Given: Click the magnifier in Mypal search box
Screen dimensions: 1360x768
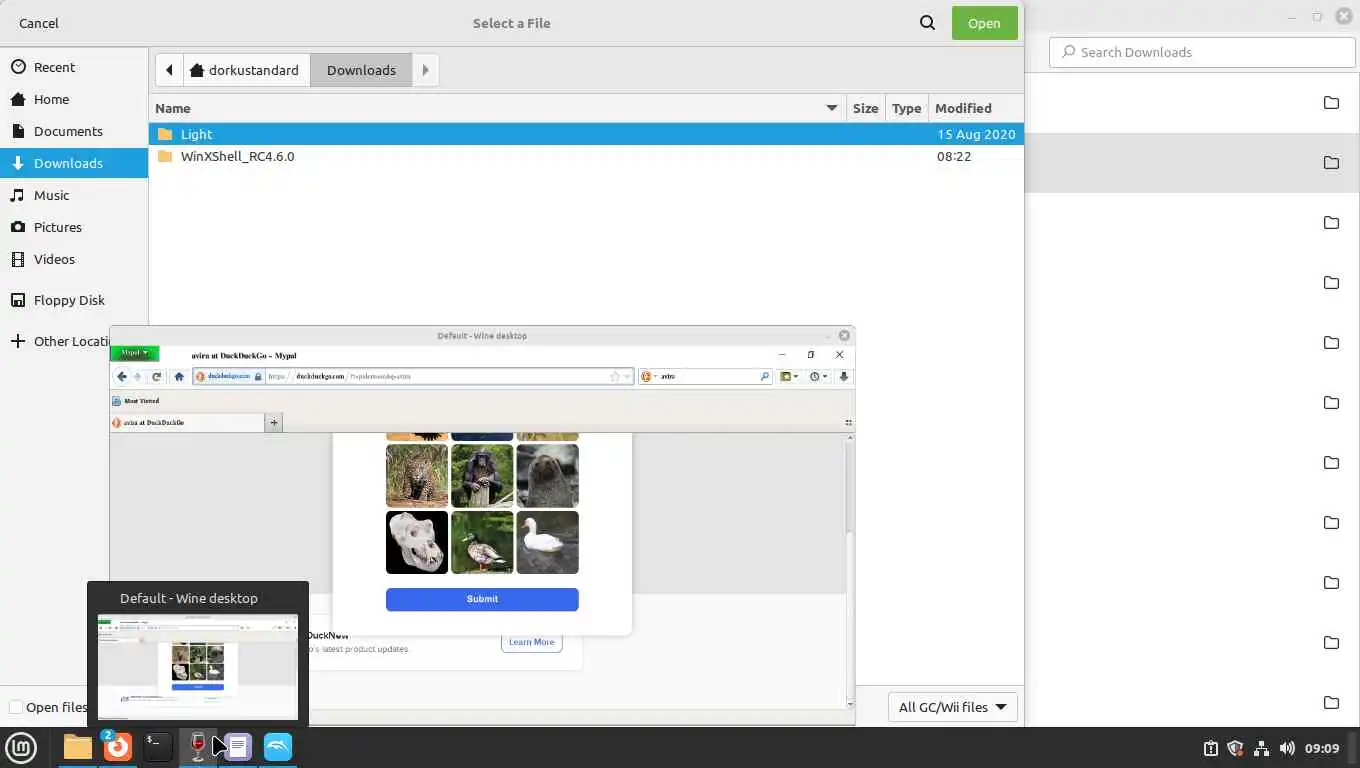Looking at the screenshot, I should pos(764,376).
